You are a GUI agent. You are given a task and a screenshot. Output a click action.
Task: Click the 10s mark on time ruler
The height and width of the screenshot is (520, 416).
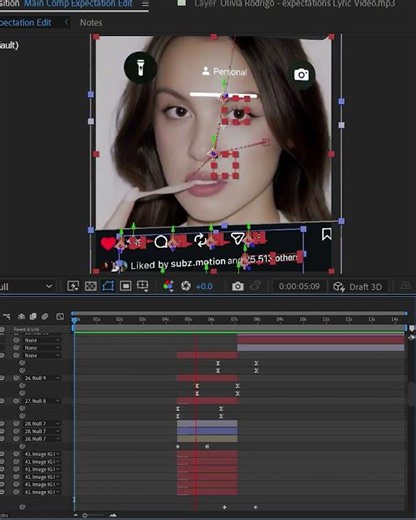point(303,319)
